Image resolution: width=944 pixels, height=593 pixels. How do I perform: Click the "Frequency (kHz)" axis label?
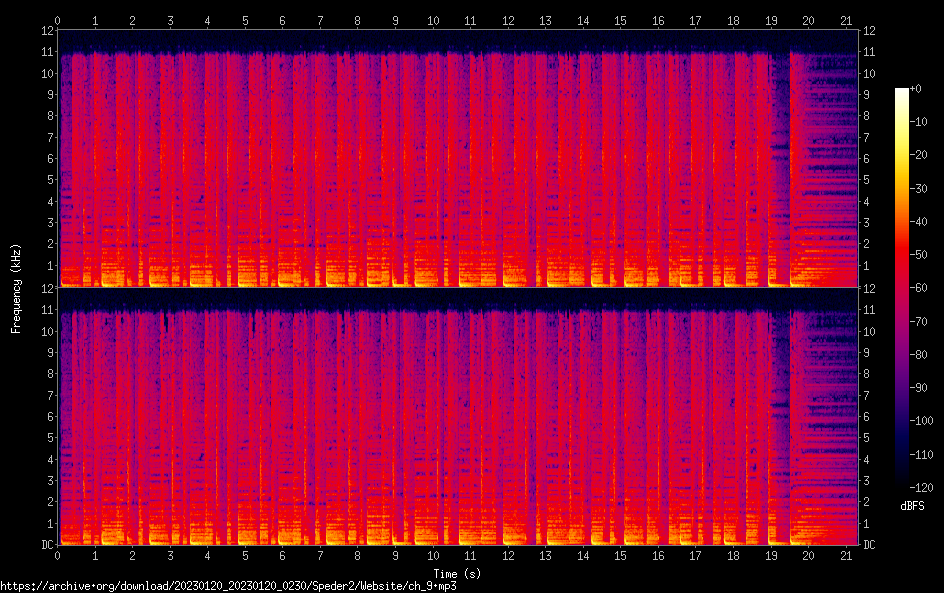point(16,287)
